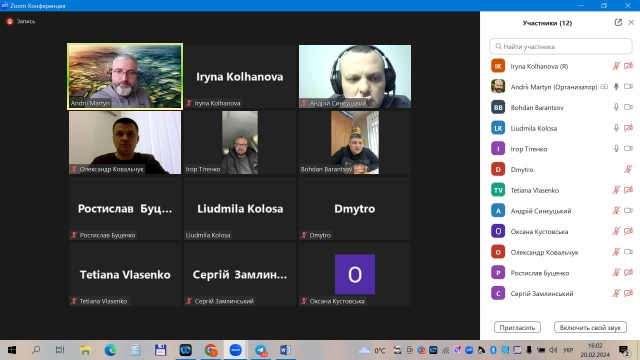Image resolution: width=640 pixels, height=360 pixels.
Task: Select Bohdan Barantsov video tile
Action: pos(355,142)
